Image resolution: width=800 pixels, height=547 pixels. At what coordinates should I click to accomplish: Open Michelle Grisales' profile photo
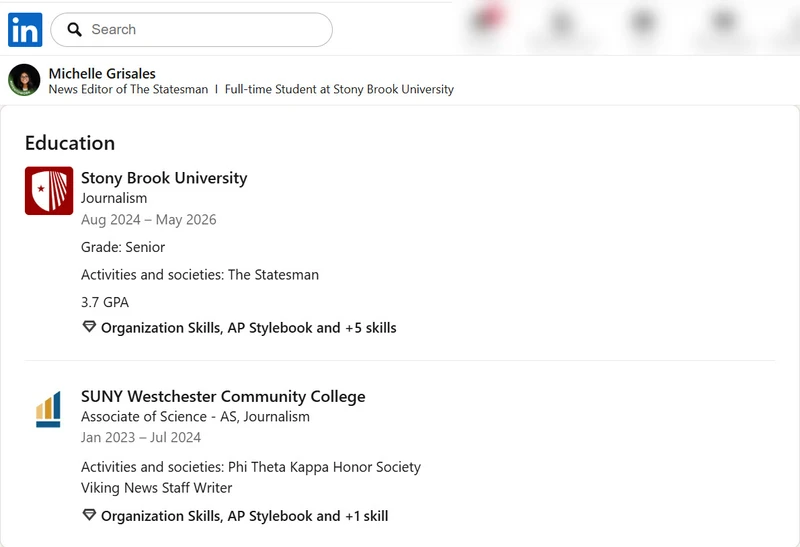point(24,80)
